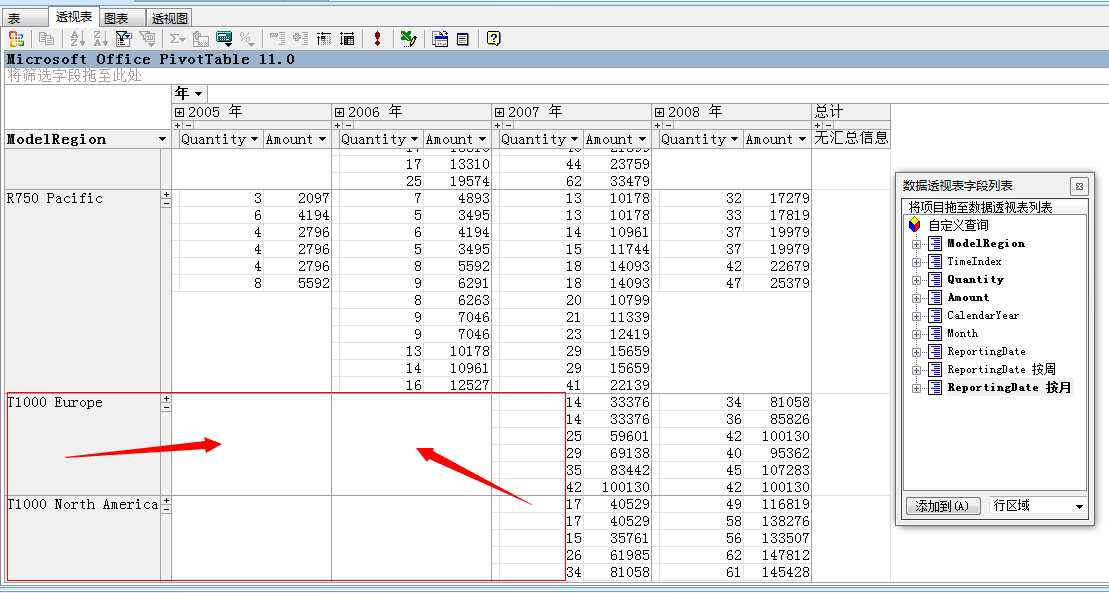
Task: Click the Sort Descending toolbar icon
Action: coord(100,39)
